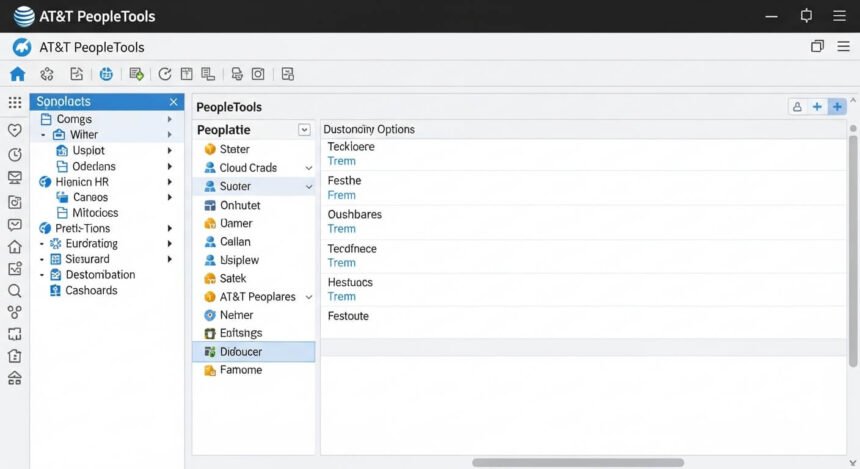The width and height of the screenshot is (860, 469).
Task: Open the clock history sidebar icon
Action: click(x=15, y=155)
